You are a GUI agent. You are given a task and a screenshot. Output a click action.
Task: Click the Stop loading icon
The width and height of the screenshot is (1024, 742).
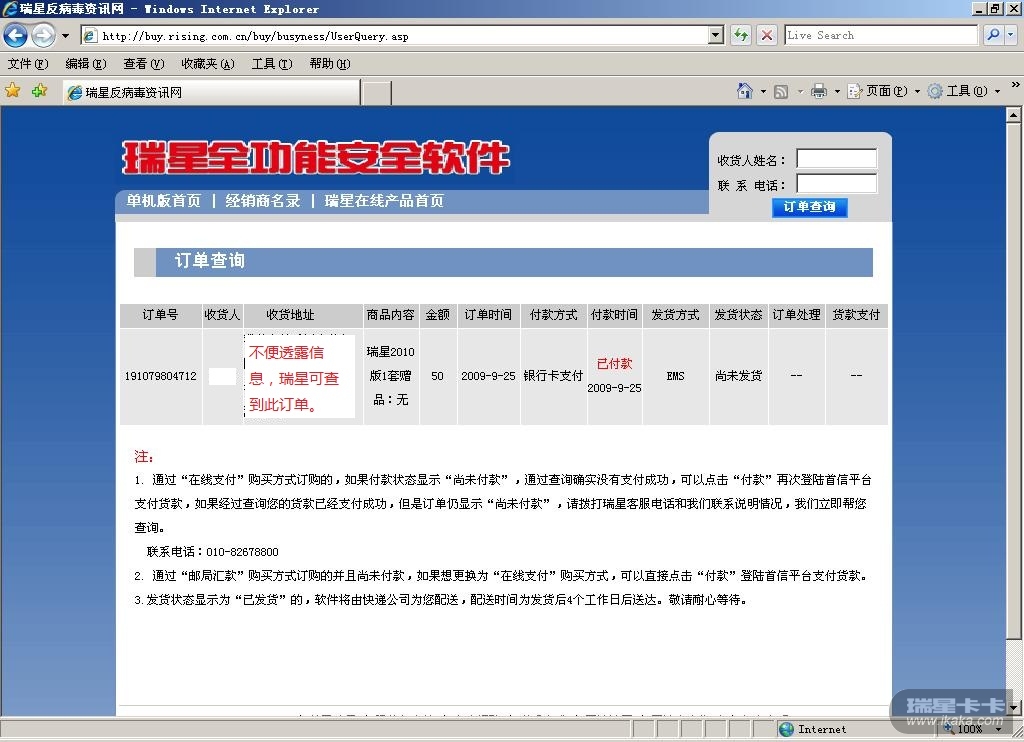767,35
